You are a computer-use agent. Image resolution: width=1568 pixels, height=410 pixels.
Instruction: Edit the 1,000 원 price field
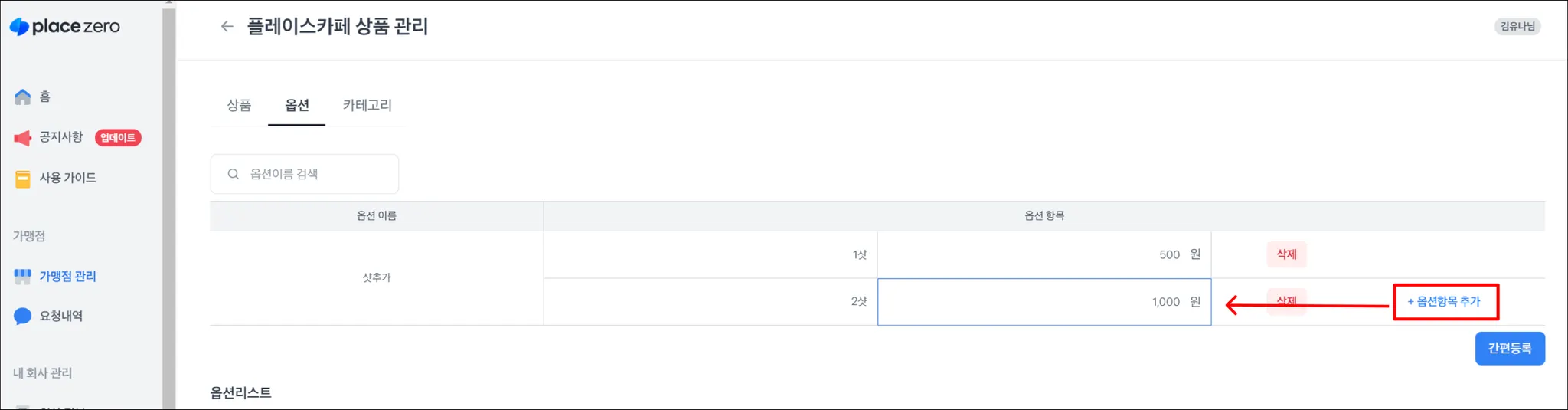1044,302
